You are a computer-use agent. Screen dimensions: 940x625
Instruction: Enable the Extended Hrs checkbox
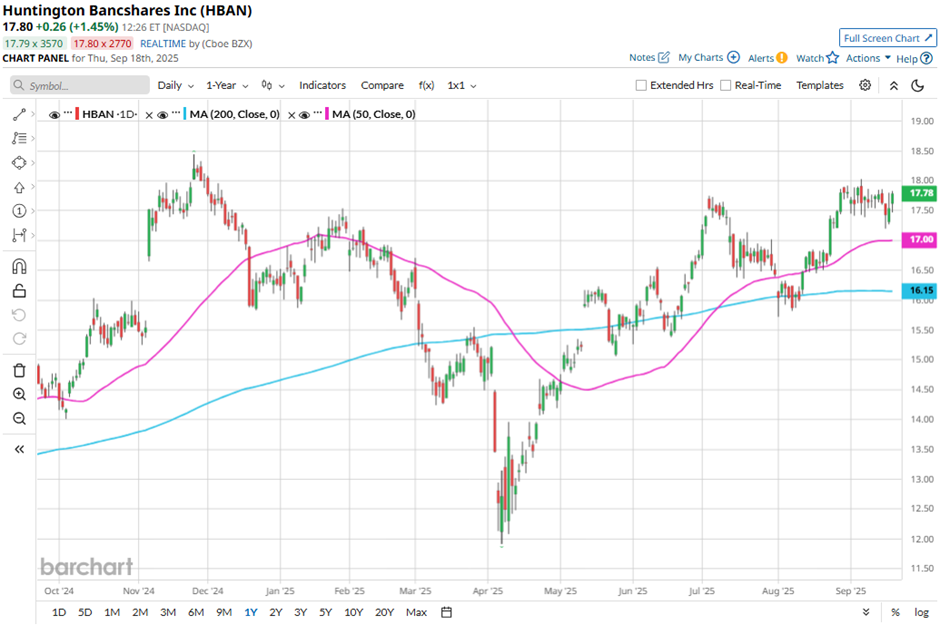(x=641, y=86)
